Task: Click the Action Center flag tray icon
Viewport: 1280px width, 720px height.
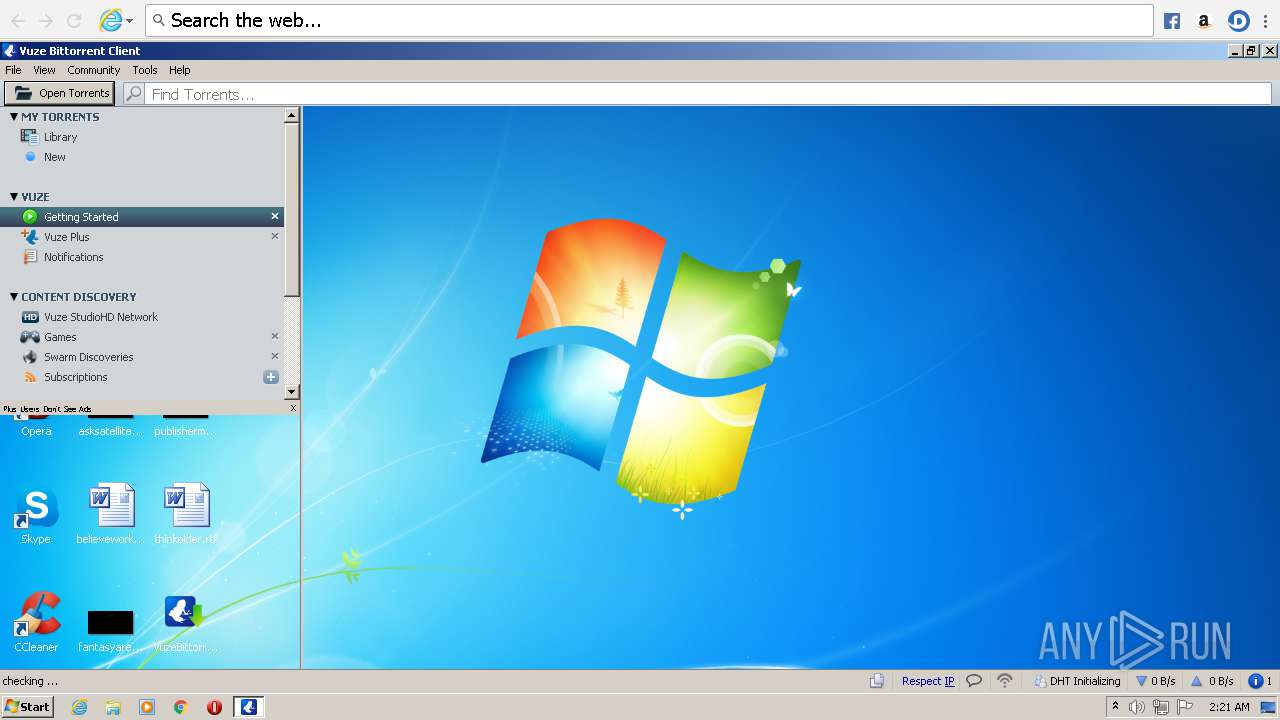Action: [1185, 707]
